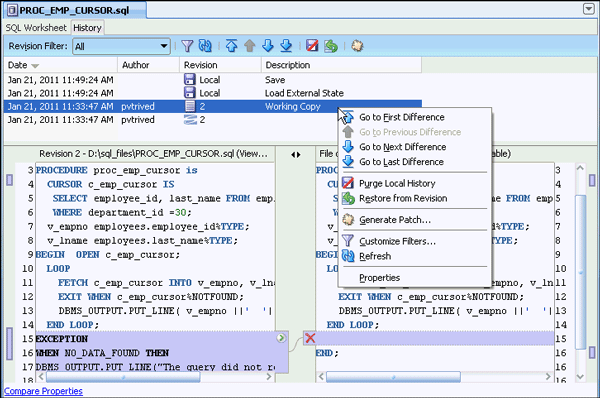Open tab list dropdown at top right
Screen dimensions: 600x398
click(x=589, y=8)
